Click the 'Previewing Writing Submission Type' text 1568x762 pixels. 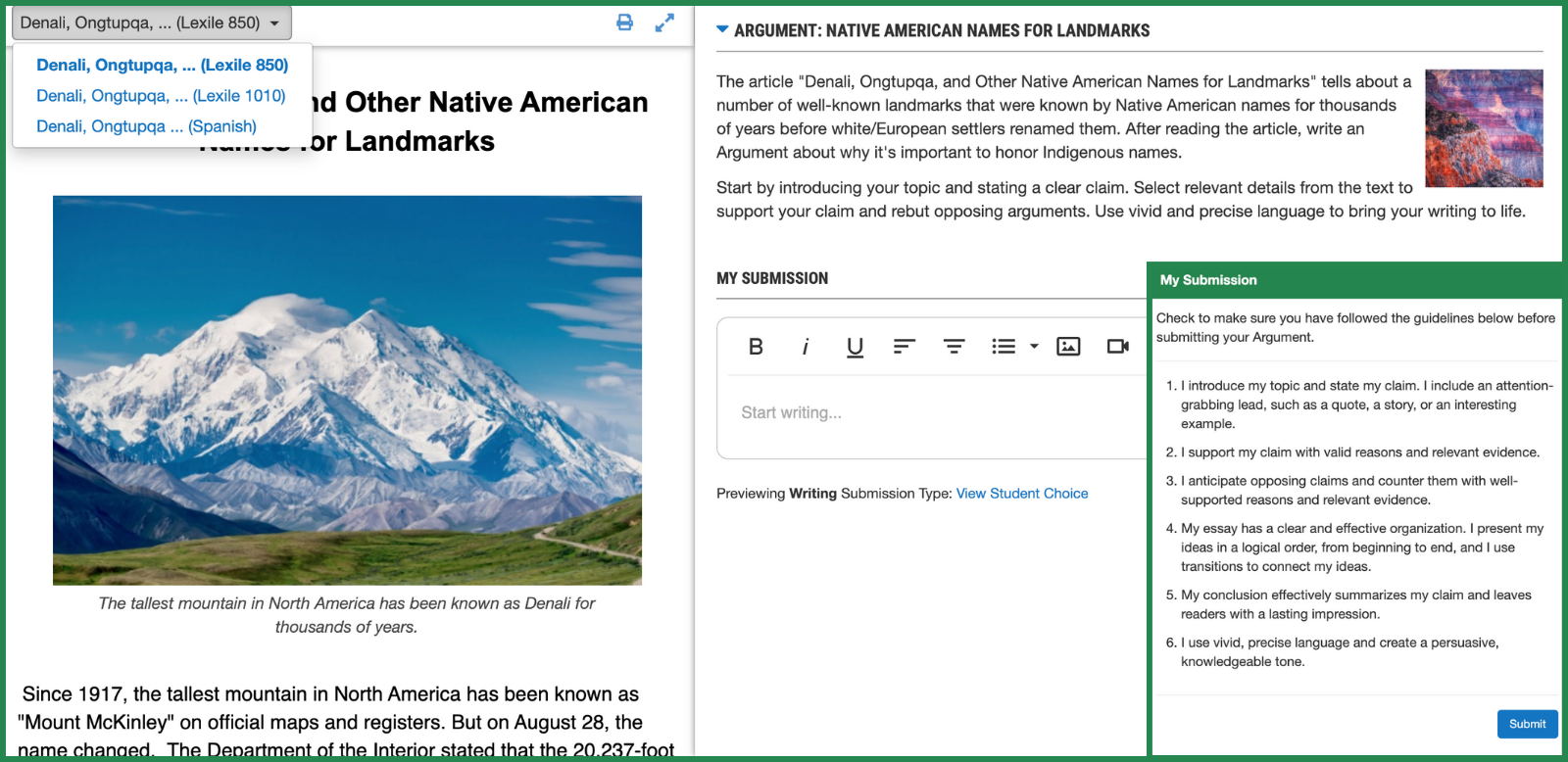[834, 494]
